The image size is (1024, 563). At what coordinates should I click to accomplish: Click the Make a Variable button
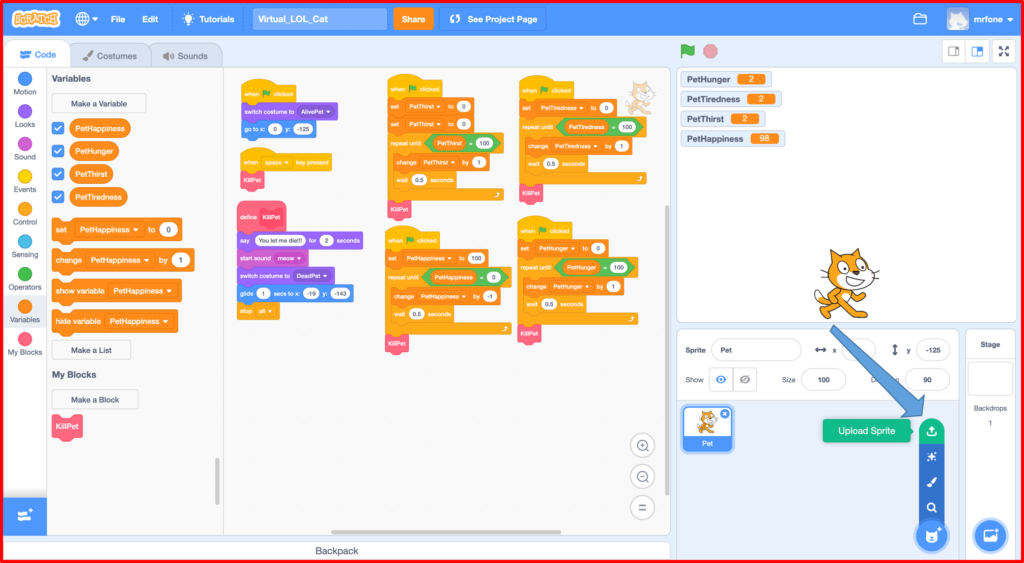click(98, 104)
